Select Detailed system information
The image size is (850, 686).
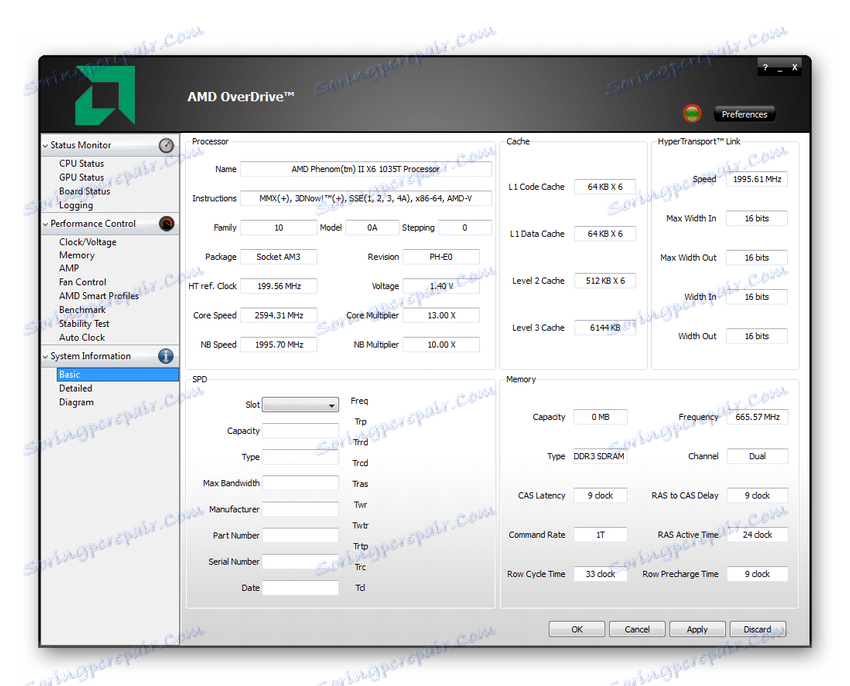[x=75, y=388]
